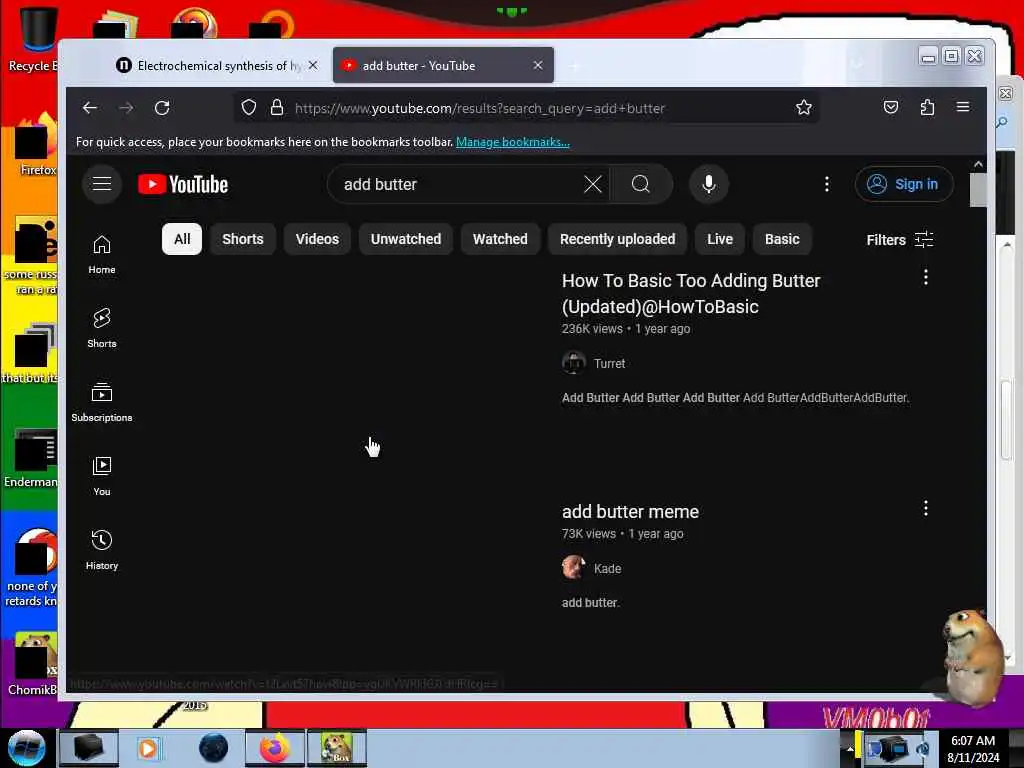
Task: Click the taskbar clock
Action: click(973, 749)
